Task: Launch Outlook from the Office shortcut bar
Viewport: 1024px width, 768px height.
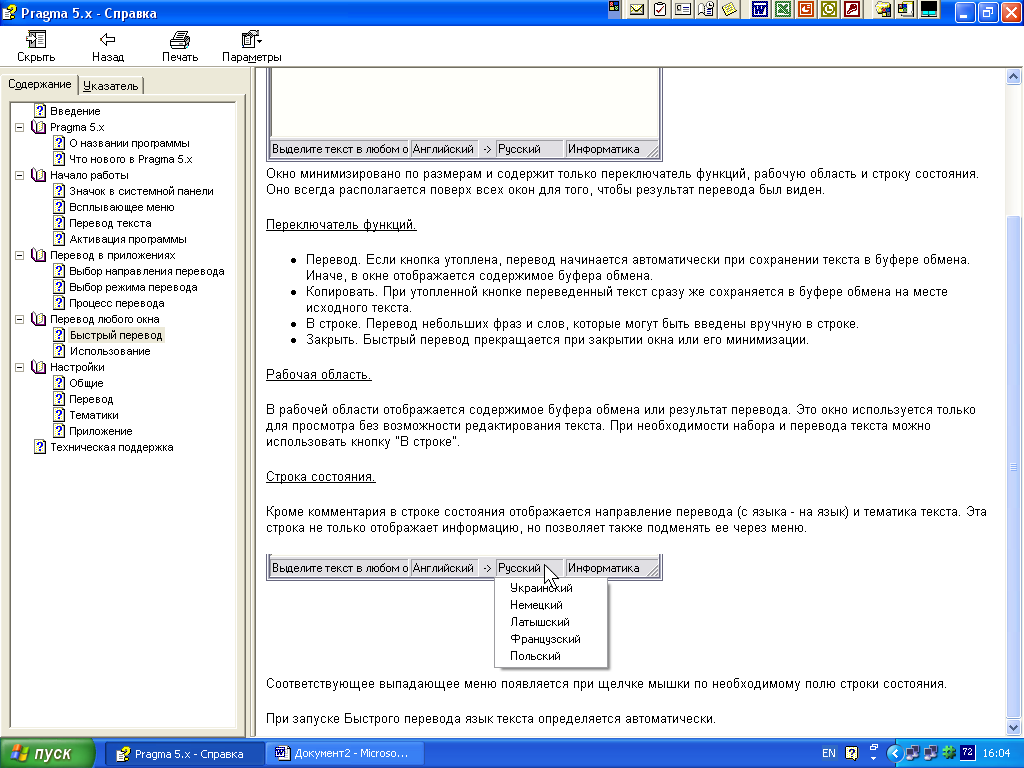Action: point(829,10)
